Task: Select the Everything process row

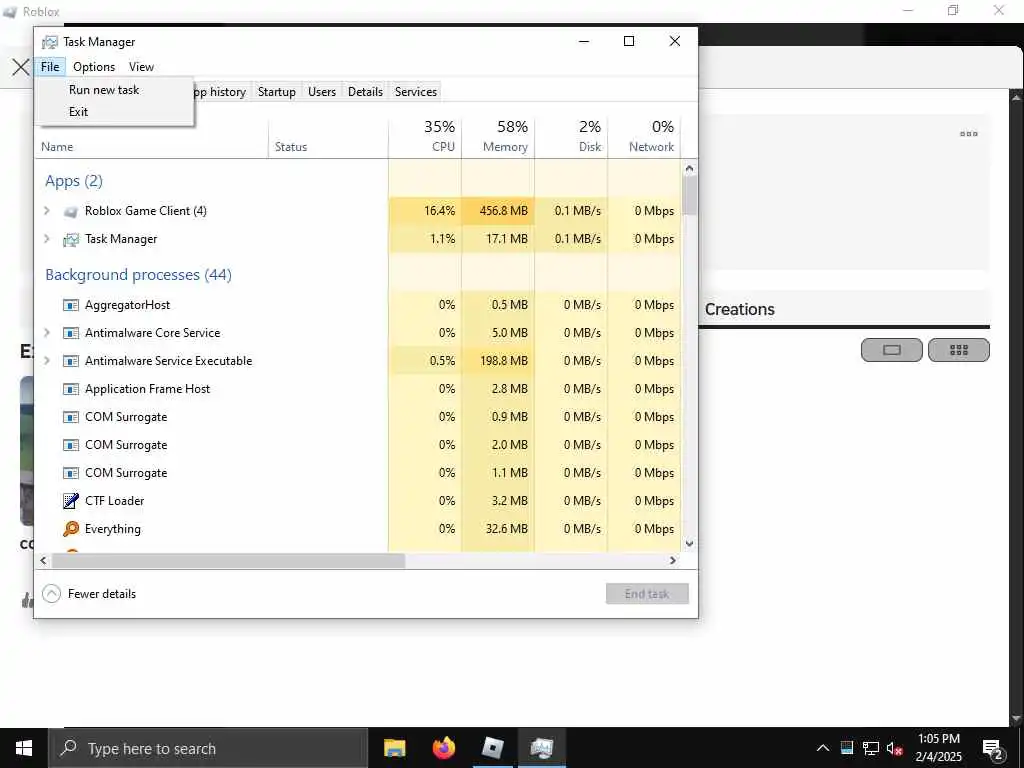Action: pos(358,529)
